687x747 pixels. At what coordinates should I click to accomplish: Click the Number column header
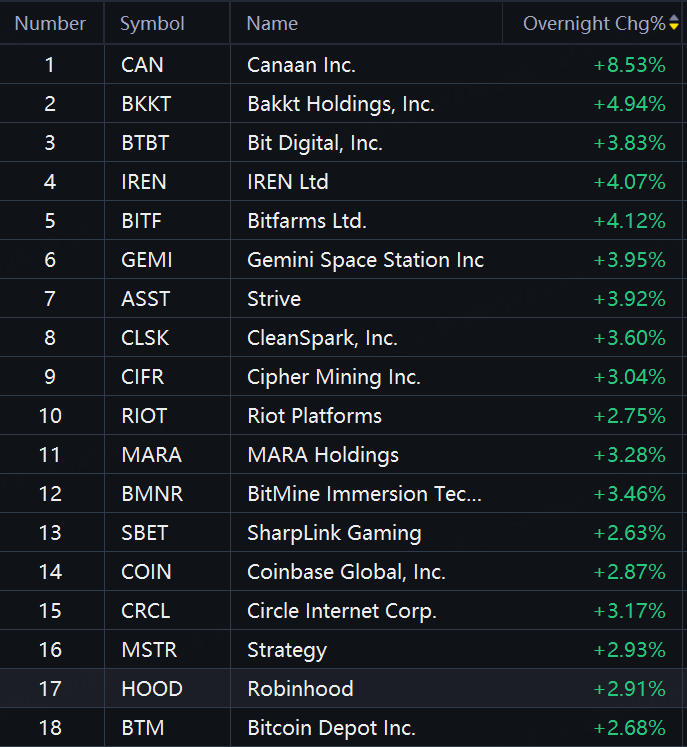pyautogui.click(x=50, y=23)
